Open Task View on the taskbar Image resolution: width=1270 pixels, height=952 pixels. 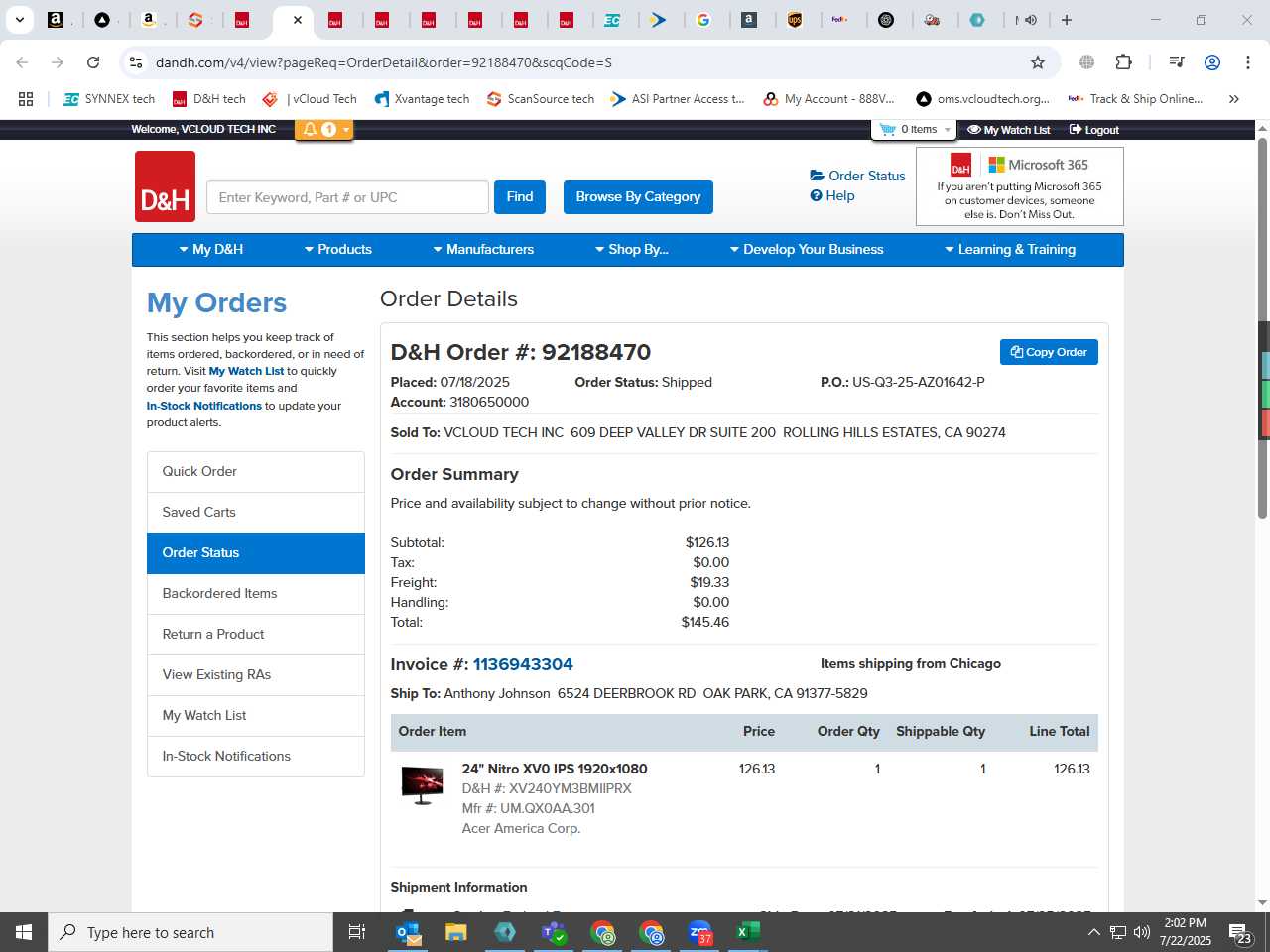coord(357,932)
